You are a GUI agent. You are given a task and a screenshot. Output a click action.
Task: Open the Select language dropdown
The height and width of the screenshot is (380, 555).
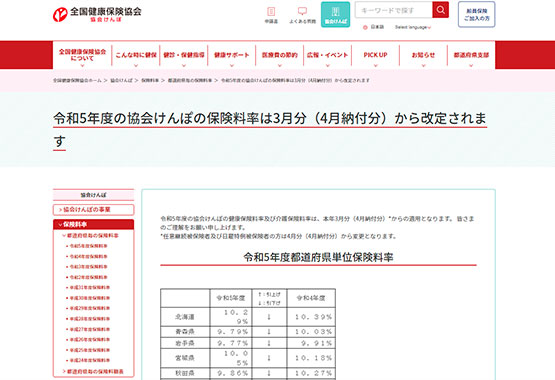tap(413, 27)
